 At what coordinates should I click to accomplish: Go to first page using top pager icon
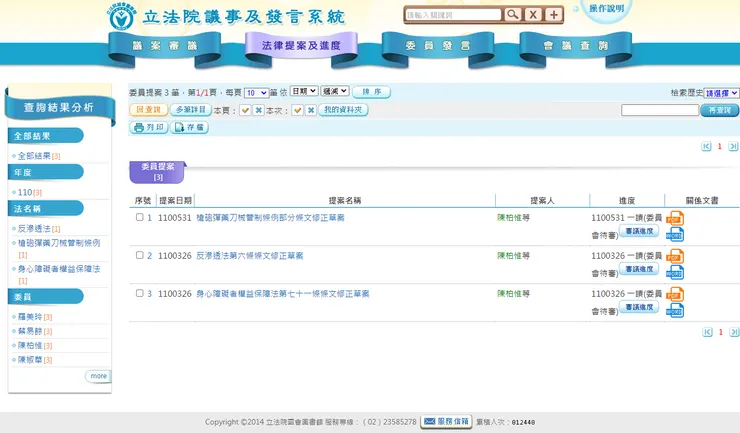(706, 146)
